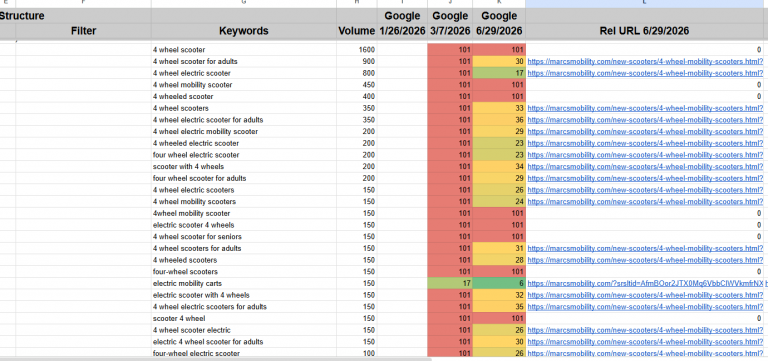Select the 3/7/2026 rank 17 for 'electric mobility carts'

point(450,284)
